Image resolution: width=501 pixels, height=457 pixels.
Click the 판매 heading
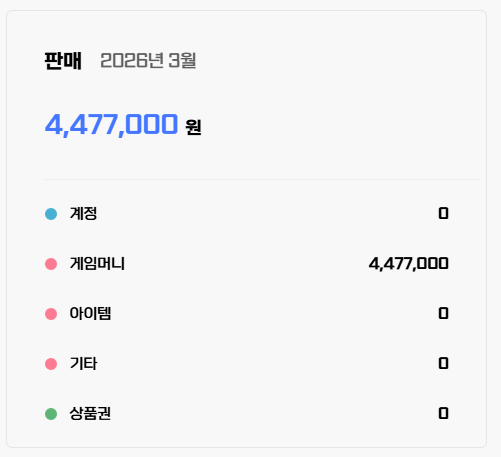(x=63, y=61)
